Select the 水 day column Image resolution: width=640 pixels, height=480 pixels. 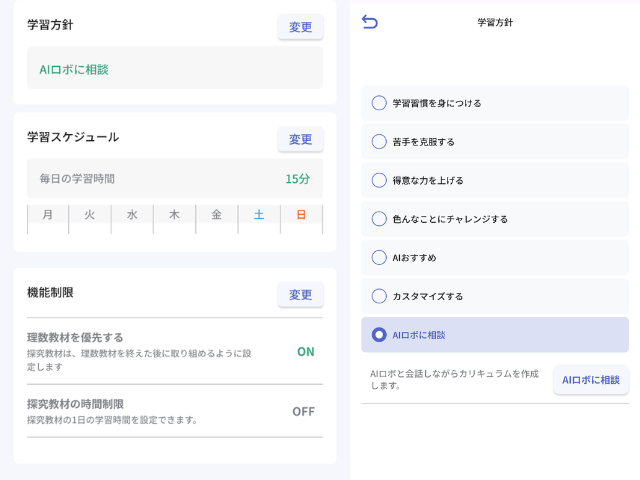coord(132,219)
